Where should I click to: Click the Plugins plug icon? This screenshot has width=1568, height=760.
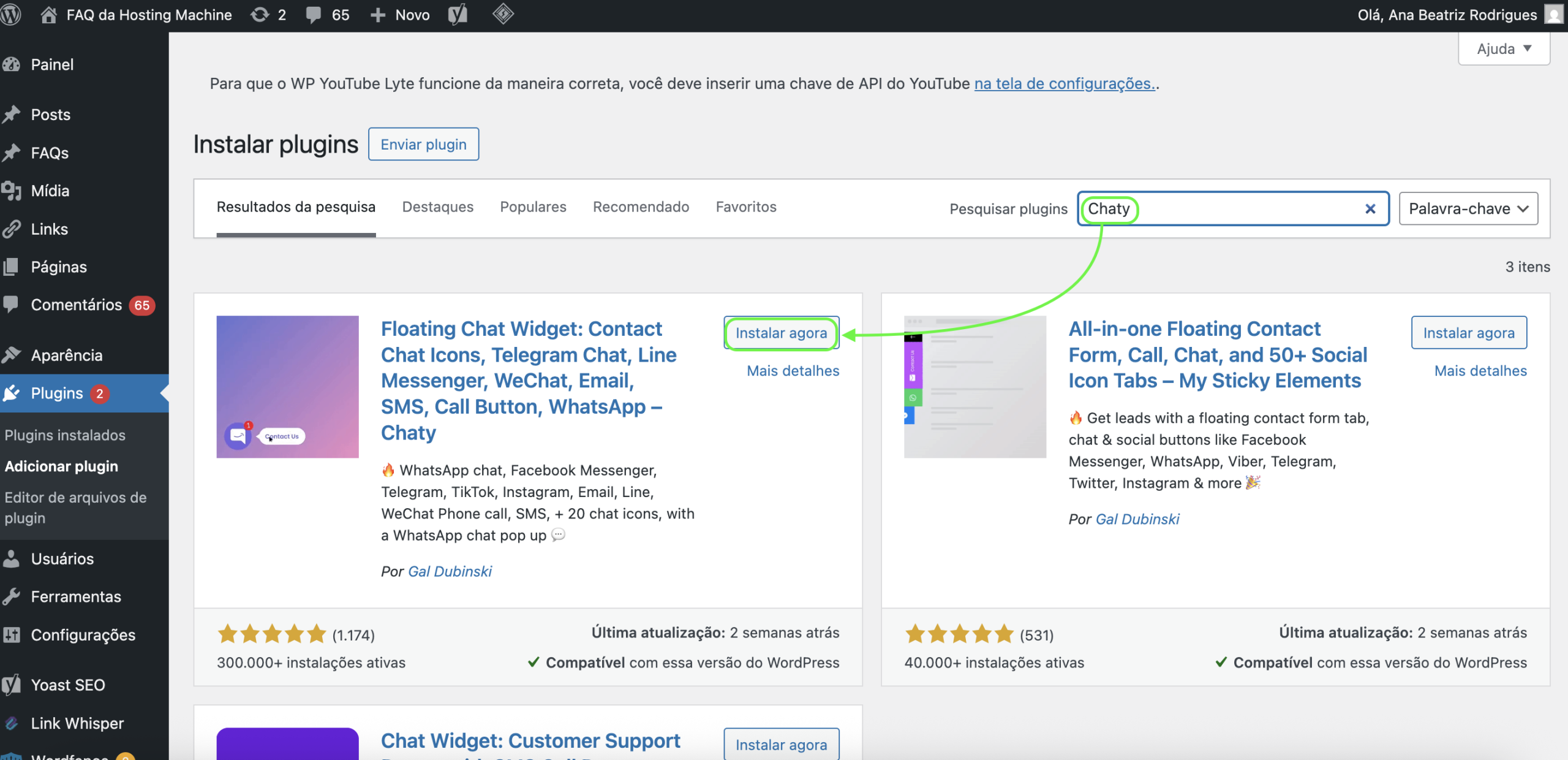click(x=11, y=393)
